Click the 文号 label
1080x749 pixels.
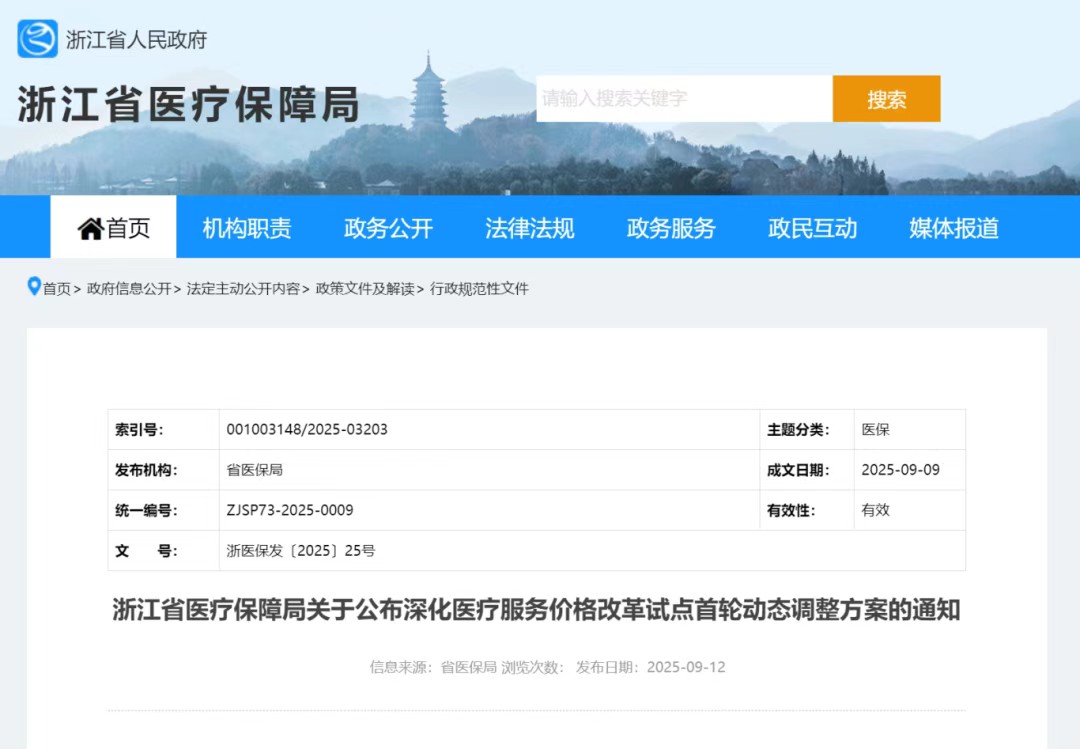146,551
